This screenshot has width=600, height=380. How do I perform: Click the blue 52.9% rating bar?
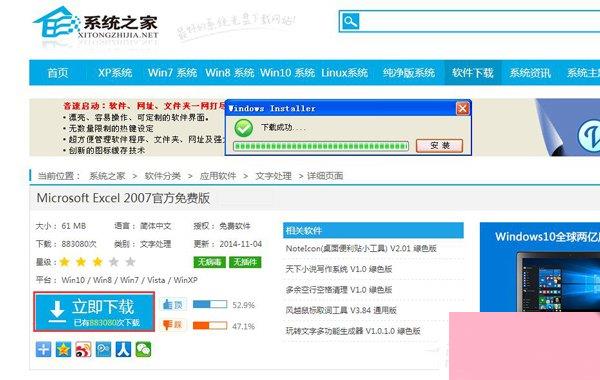point(210,305)
